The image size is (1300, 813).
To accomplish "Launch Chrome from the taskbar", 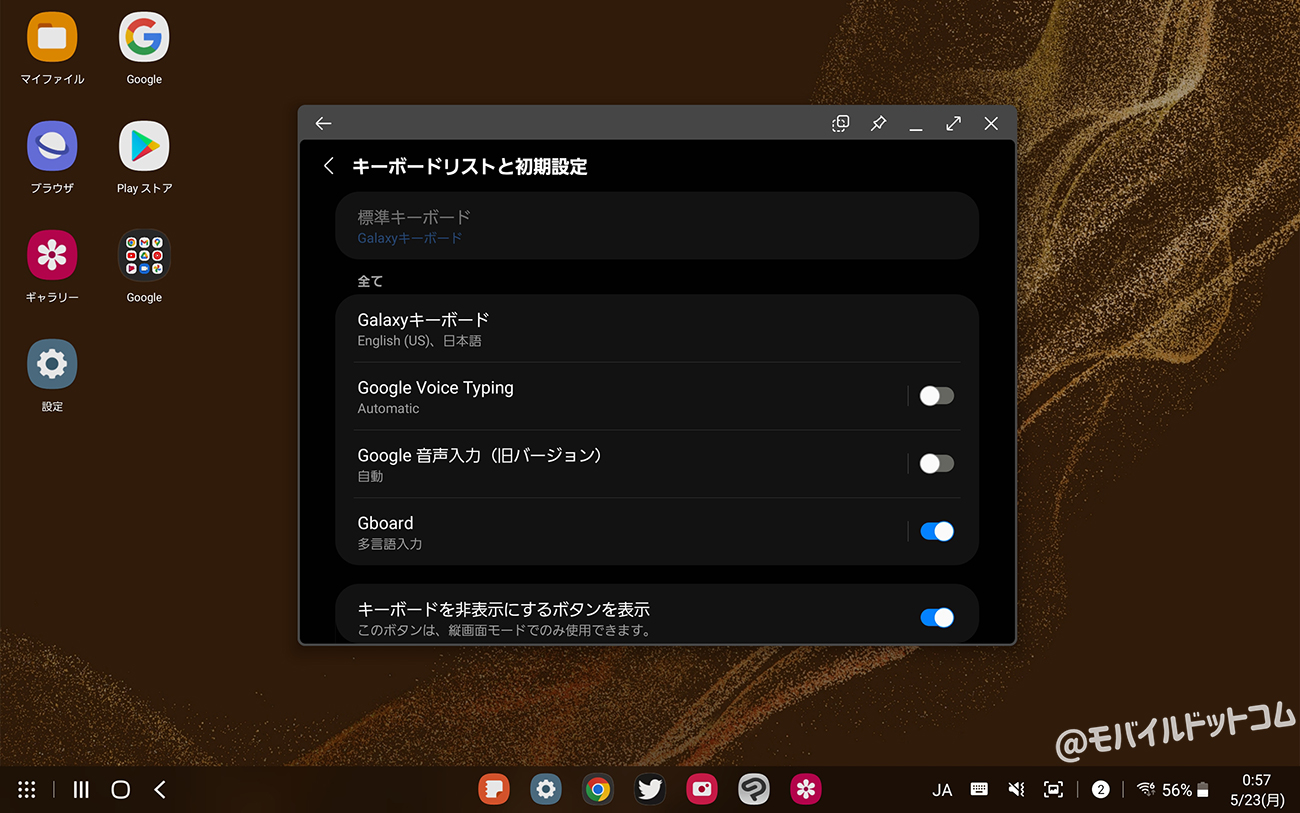I will [598, 789].
